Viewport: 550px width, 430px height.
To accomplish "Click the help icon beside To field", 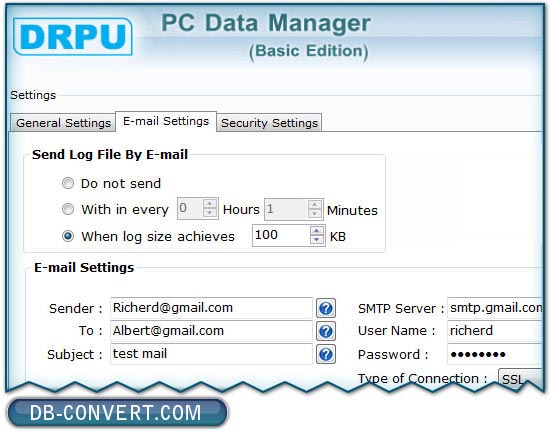I will (x=326, y=331).
